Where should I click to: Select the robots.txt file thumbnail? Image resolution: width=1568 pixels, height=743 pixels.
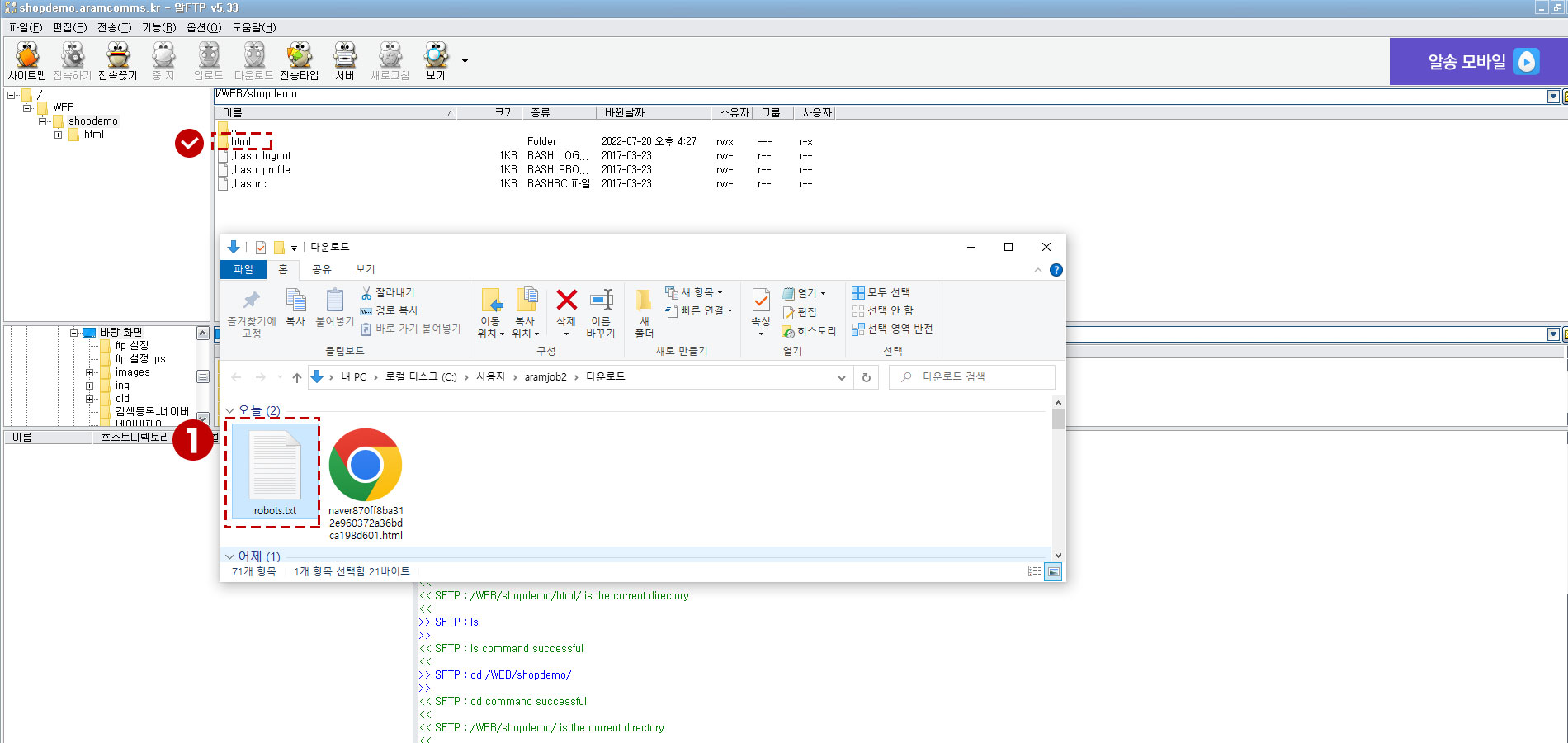275,472
